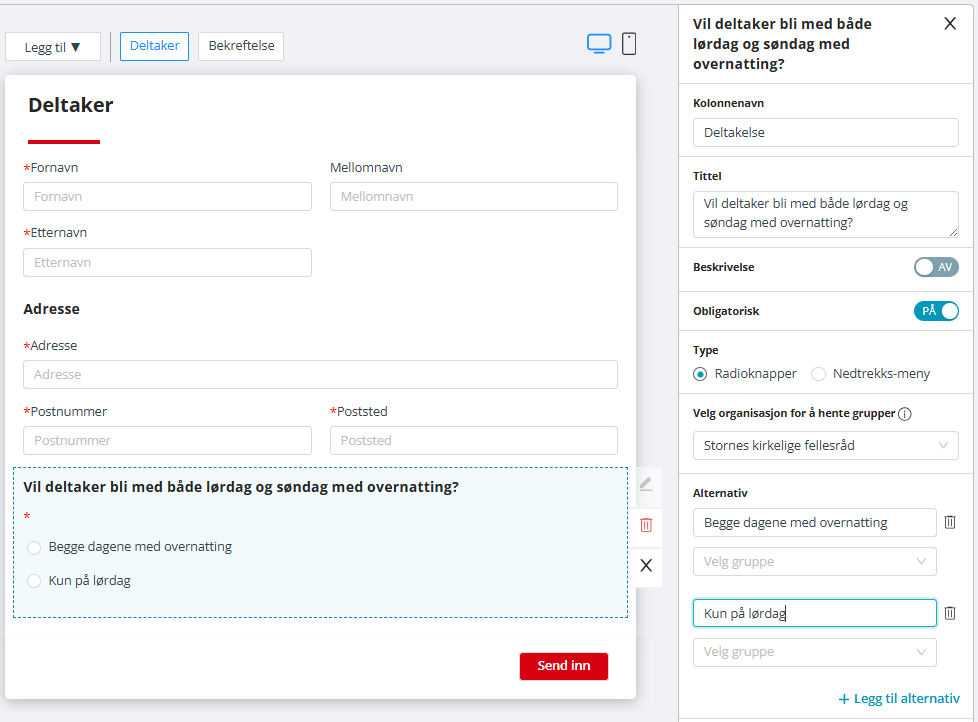This screenshot has width=978, height=722.
Task: Expand the Stornes kirkelige fellesråd dropdown
Action: pos(825,445)
